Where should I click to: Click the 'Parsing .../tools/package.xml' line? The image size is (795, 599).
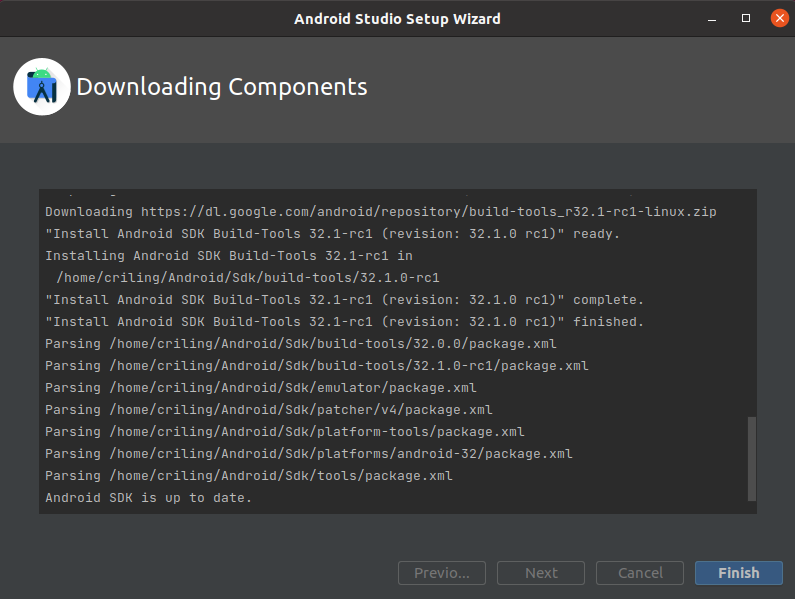click(249, 476)
